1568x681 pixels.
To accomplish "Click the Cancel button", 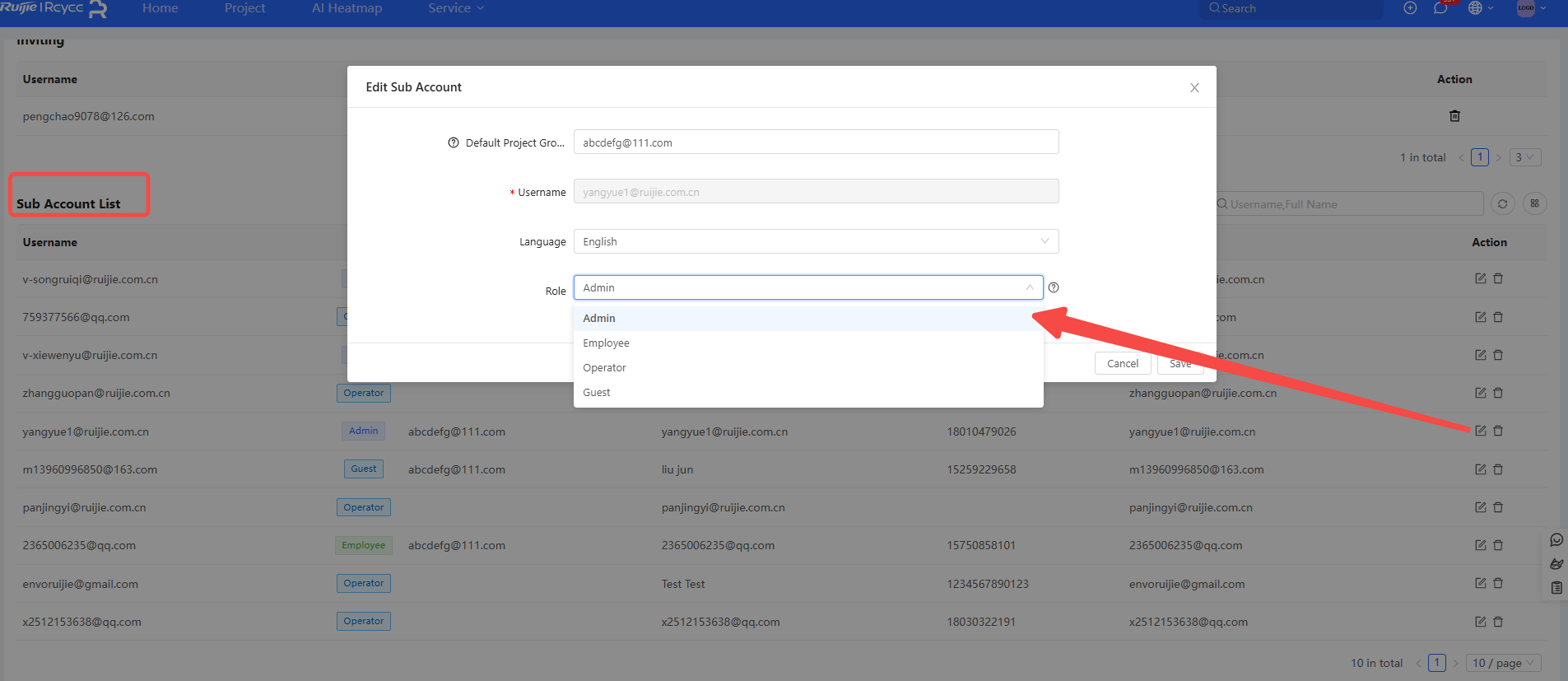I will tap(1123, 363).
